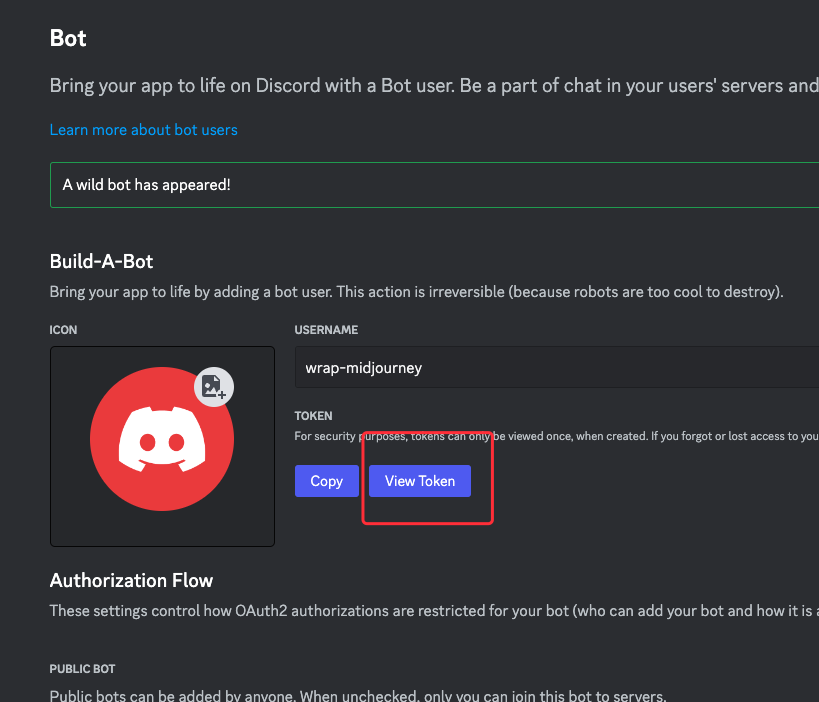Click the Authorization Flow heading
Viewport: 819px width, 702px height.
(x=131, y=580)
